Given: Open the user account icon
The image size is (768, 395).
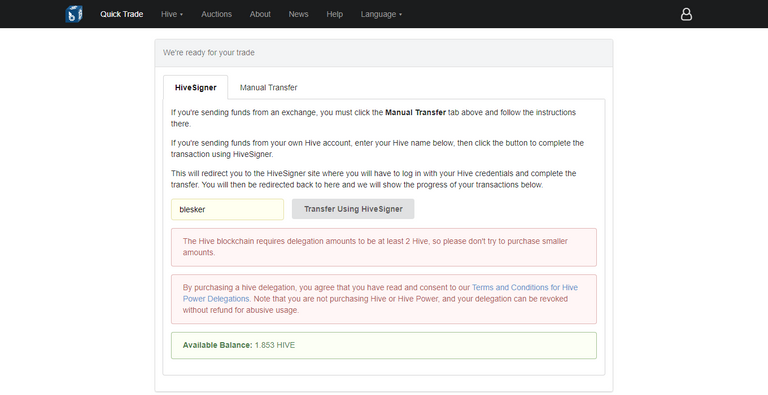Looking at the screenshot, I should [686, 14].
